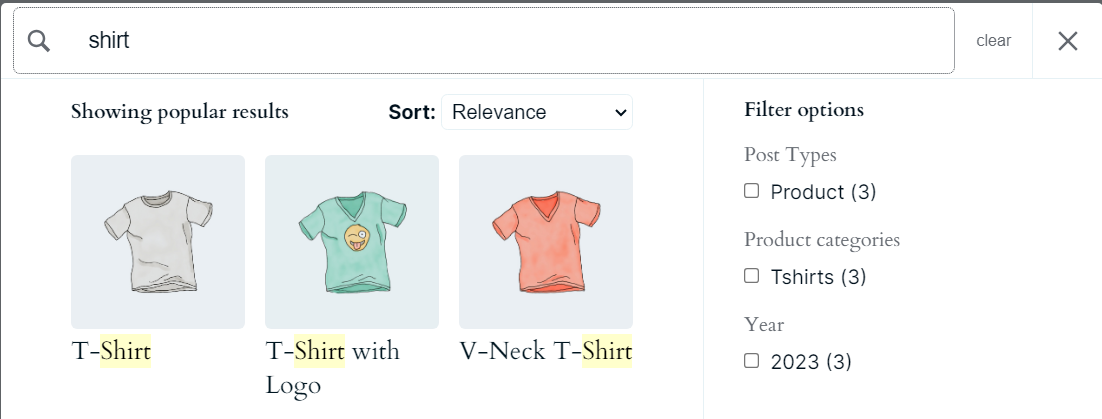The height and width of the screenshot is (419, 1102).
Task: Open the 'V-Neck T-Shirt' title link
Action: (545, 351)
